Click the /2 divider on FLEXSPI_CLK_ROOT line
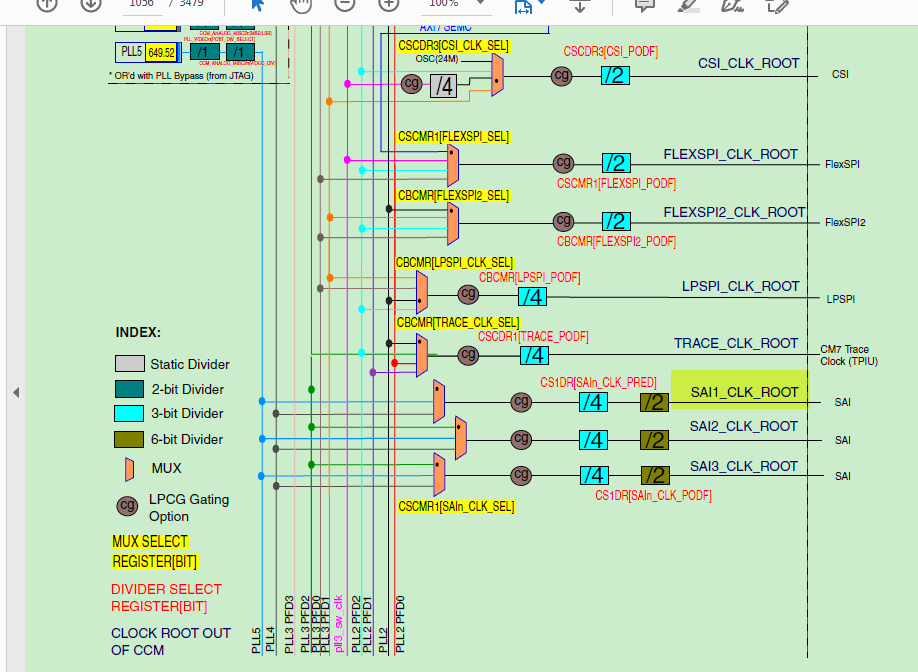Image resolution: width=918 pixels, height=672 pixels. 616,163
